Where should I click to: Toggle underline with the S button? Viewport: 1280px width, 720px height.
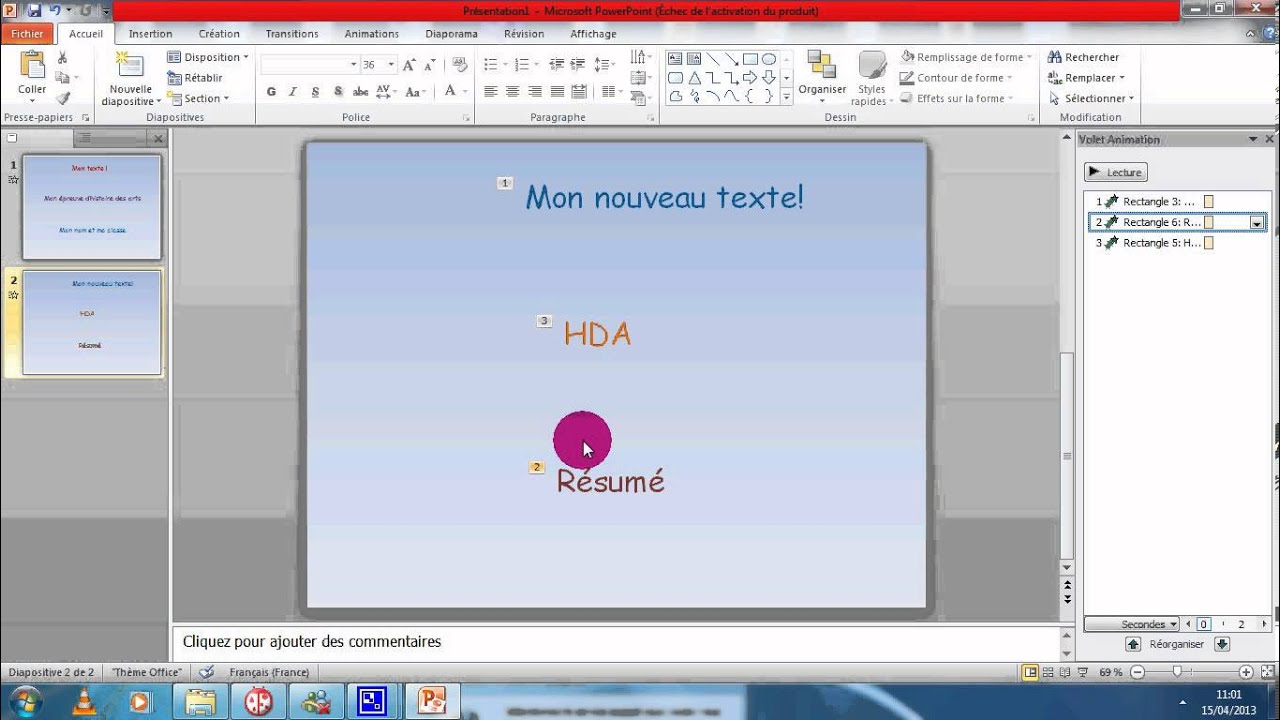(x=315, y=91)
